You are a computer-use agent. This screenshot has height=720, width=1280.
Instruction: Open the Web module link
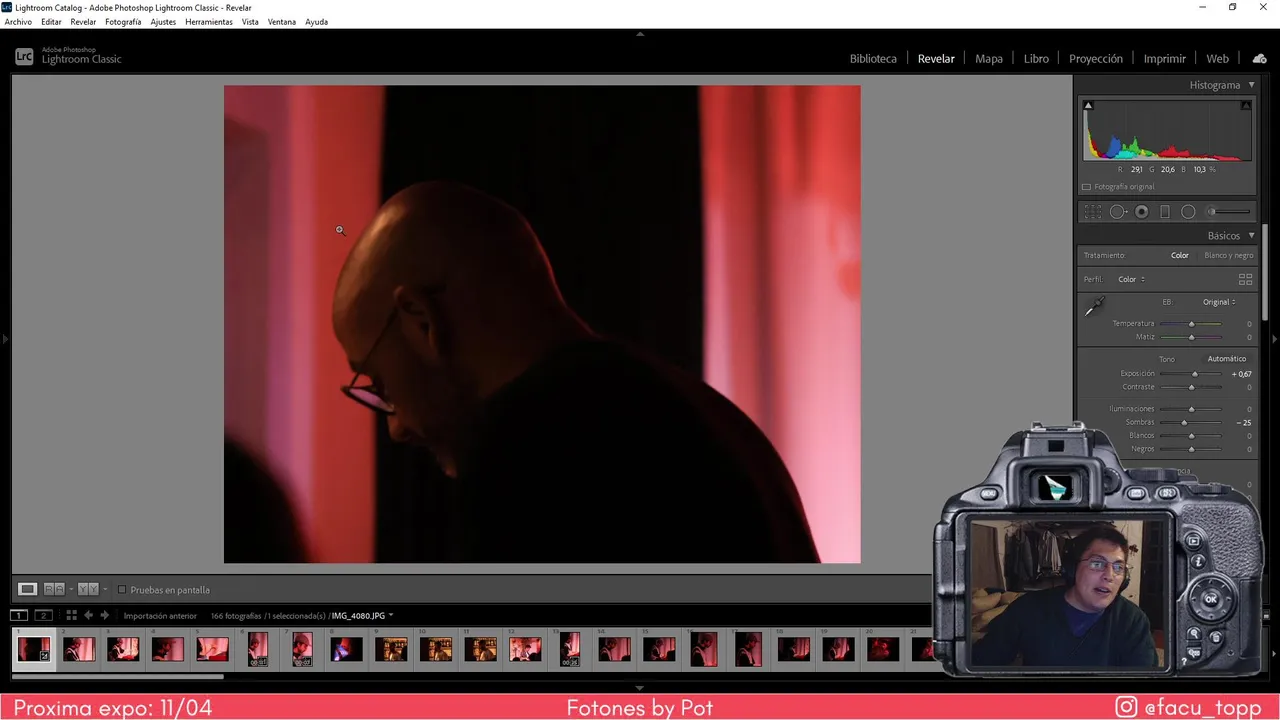(1217, 59)
